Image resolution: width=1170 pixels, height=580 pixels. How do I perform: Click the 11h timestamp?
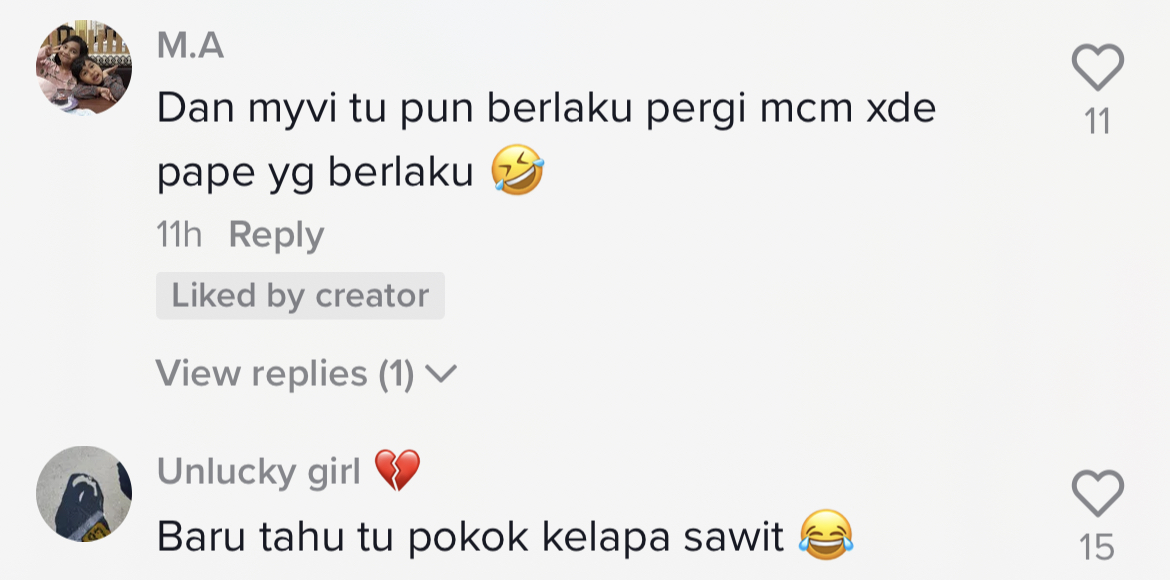(179, 235)
